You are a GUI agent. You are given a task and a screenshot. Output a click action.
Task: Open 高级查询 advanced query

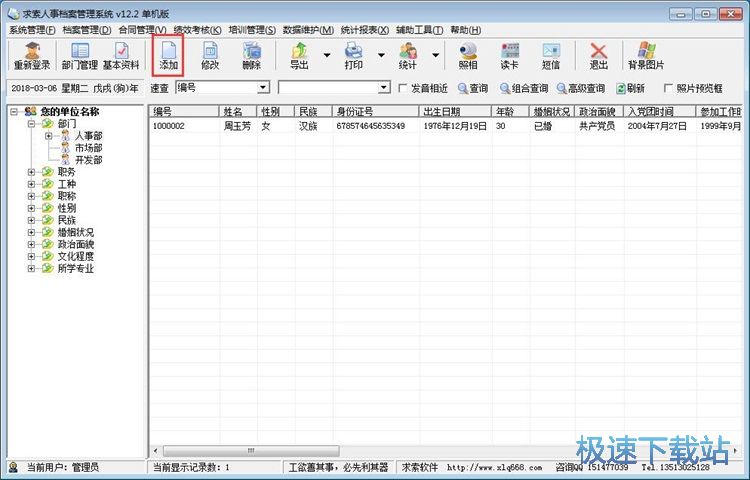click(581, 88)
